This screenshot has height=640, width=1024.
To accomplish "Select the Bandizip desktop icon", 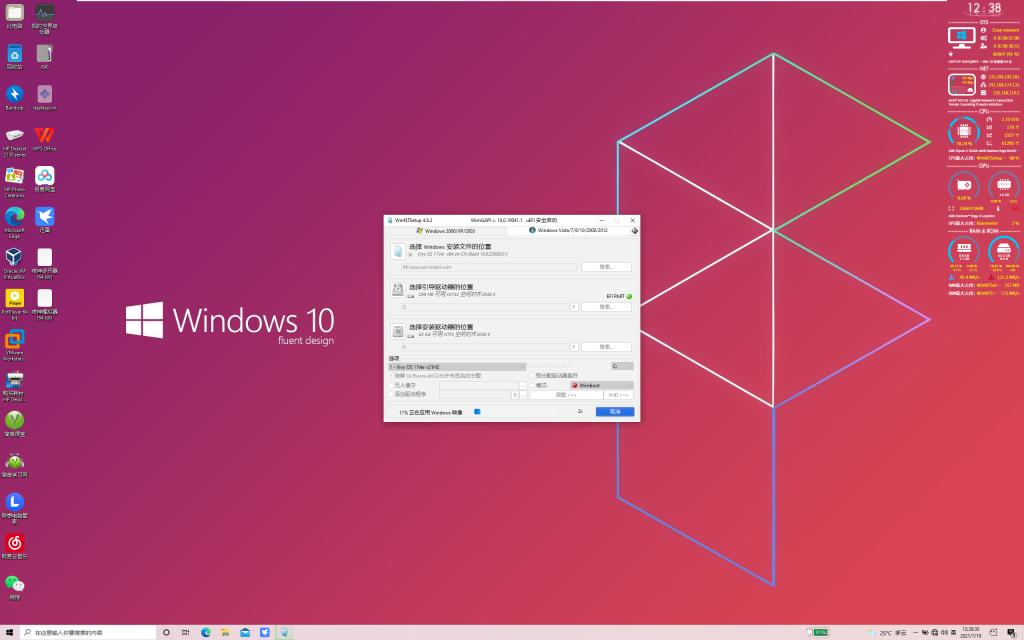I will coord(14,97).
